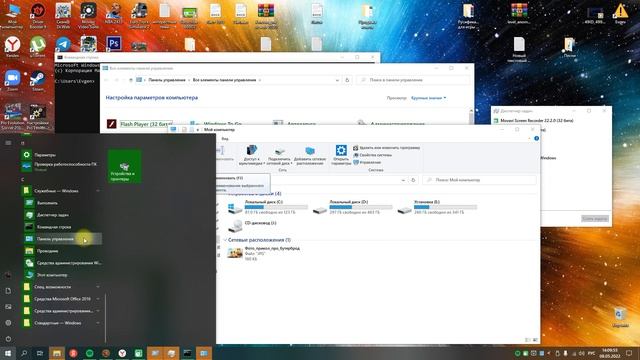Open Photoshop desktop shortcut
The image size is (640, 360).
point(114,43)
